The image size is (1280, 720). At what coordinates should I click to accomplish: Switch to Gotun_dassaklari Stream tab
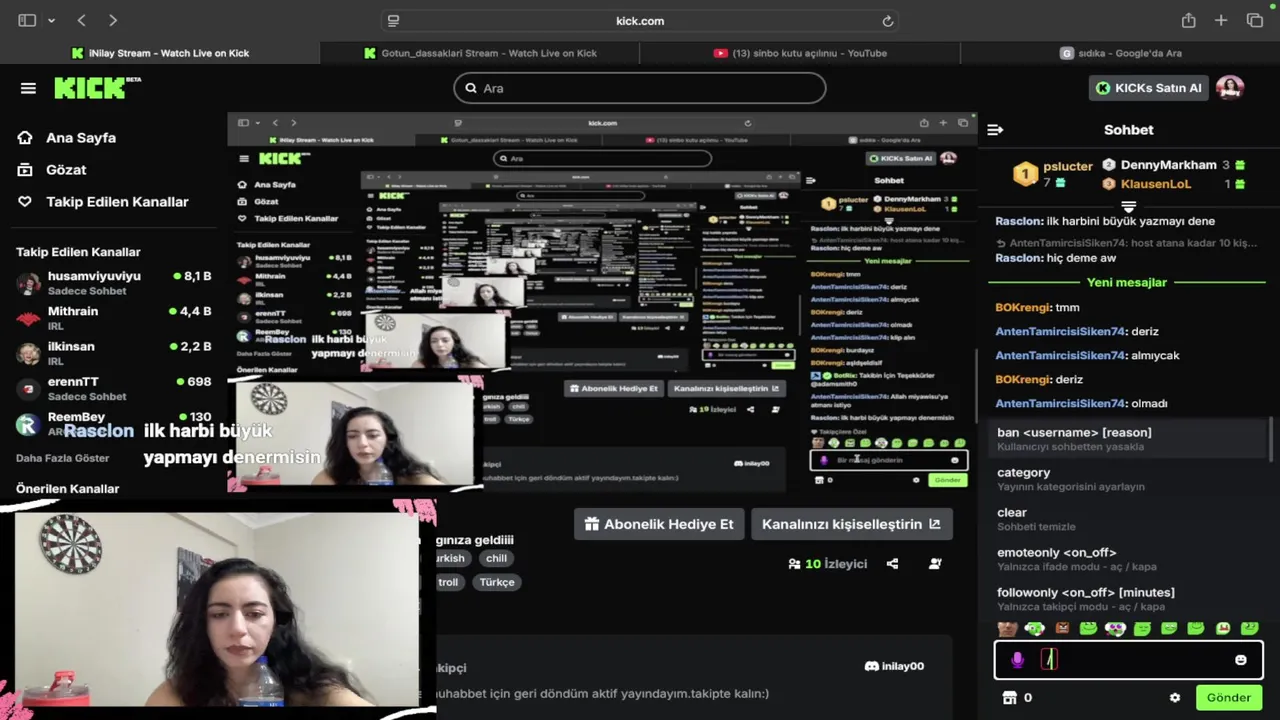(480, 53)
